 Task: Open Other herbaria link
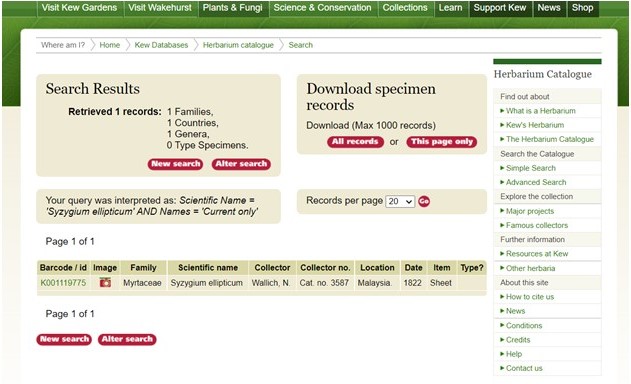click(530, 268)
